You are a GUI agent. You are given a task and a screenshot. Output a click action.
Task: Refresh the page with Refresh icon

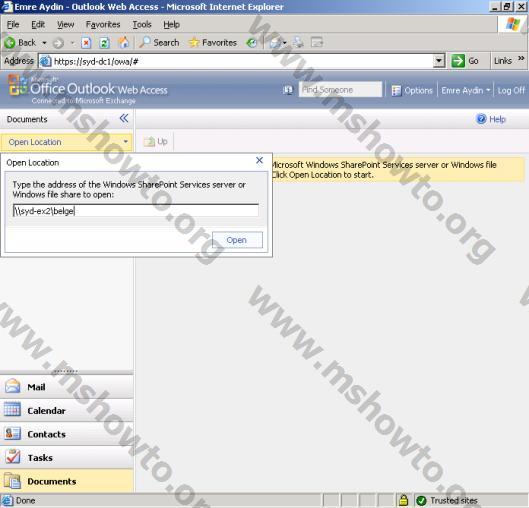tap(104, 43)
